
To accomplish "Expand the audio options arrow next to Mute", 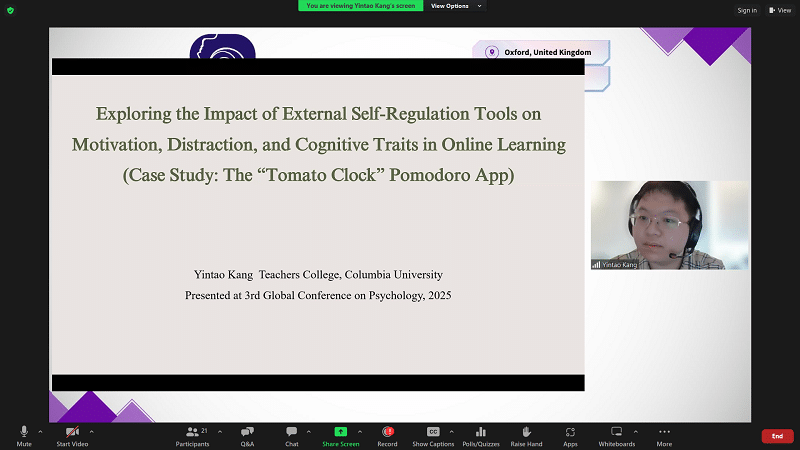I will (41, 432).
